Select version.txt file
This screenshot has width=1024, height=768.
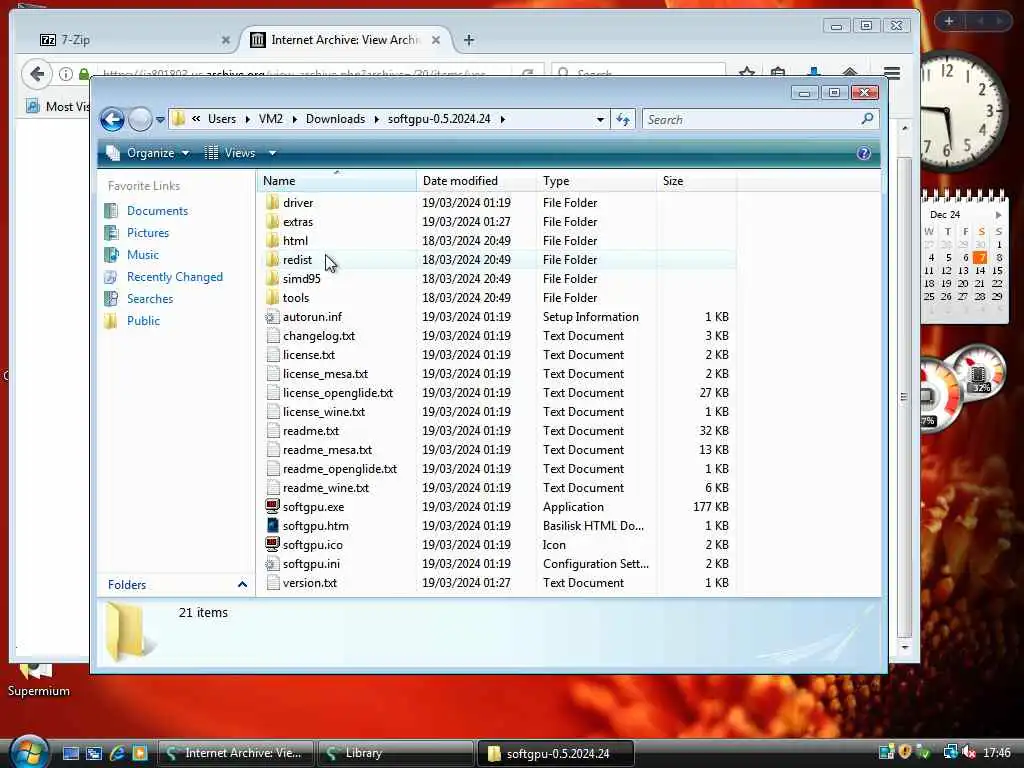tap(310, 583)
